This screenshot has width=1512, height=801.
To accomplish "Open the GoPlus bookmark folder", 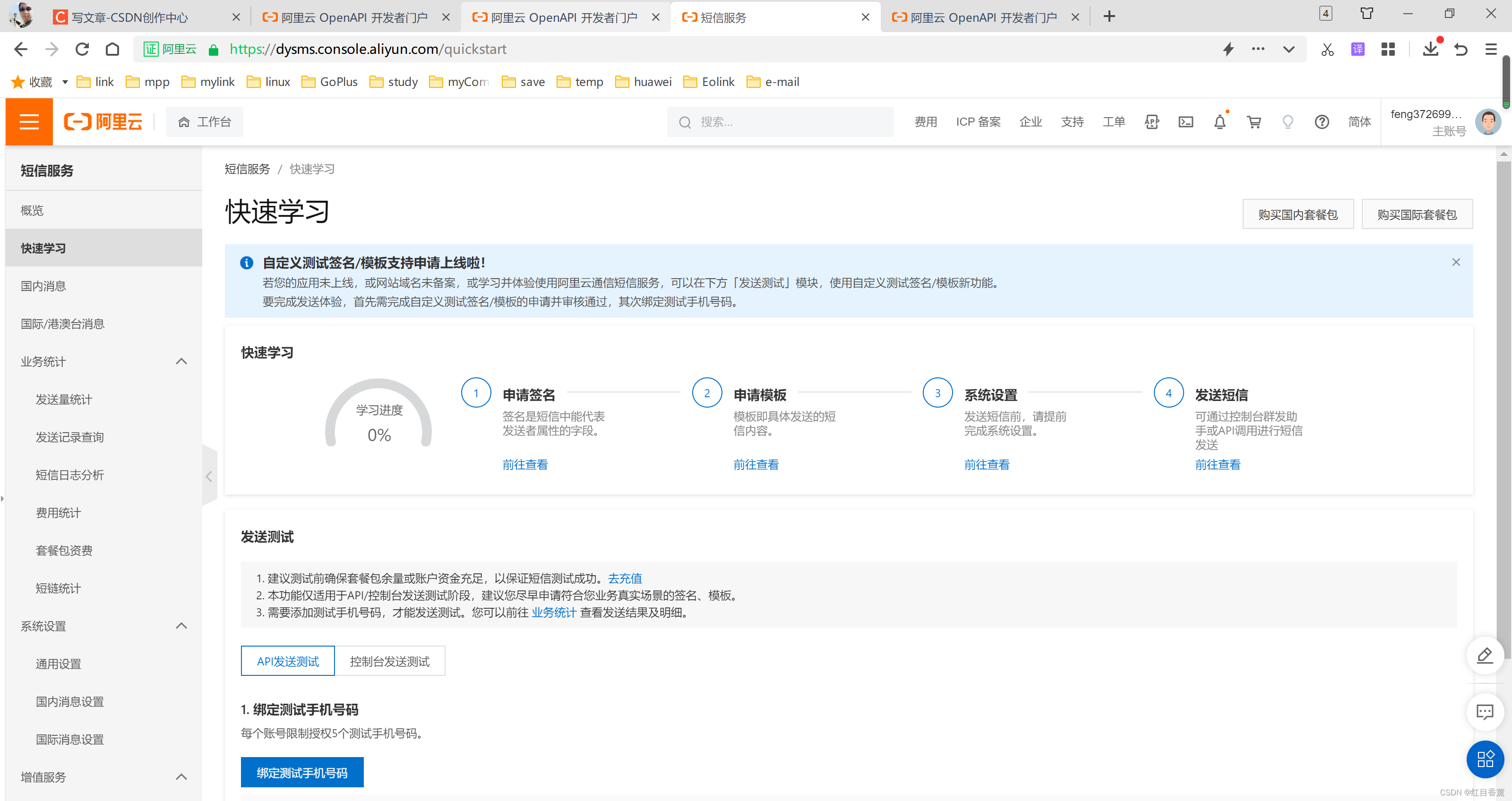I will pos(329,82).
